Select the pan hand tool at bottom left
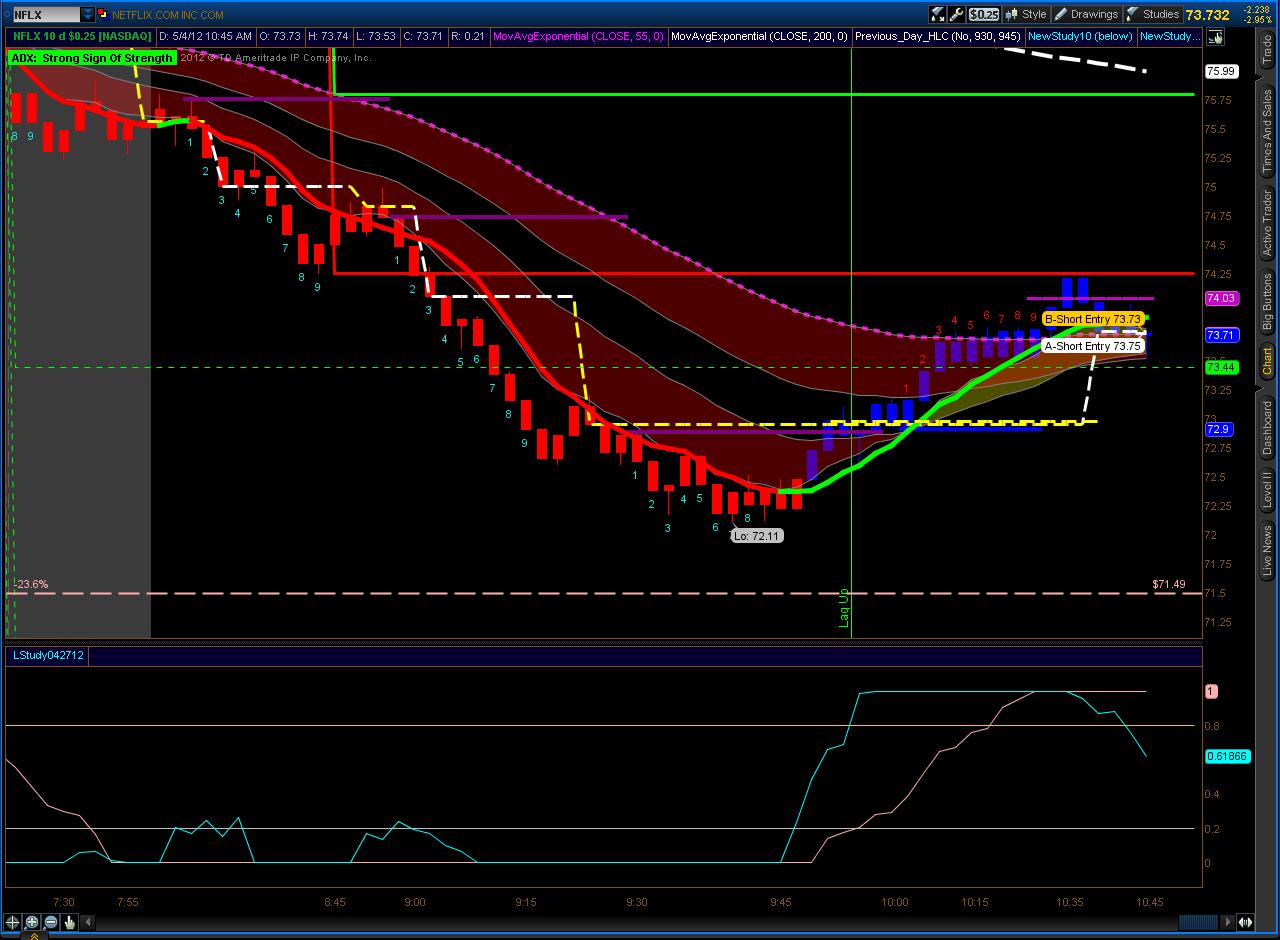This screenshot has height=940, width=1280. pos(70,922)
